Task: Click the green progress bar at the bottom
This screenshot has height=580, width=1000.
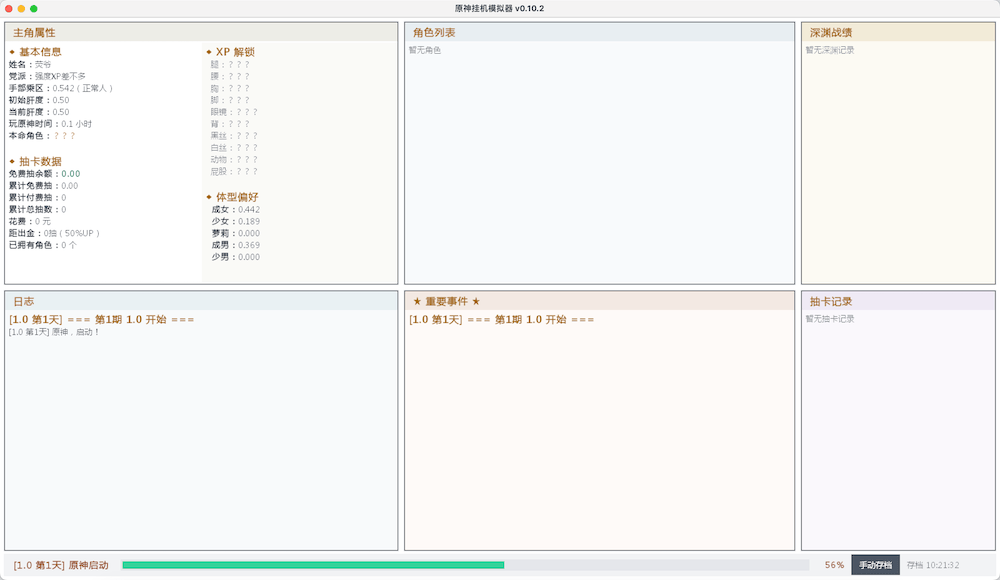Action: click(x=466, y=565)
